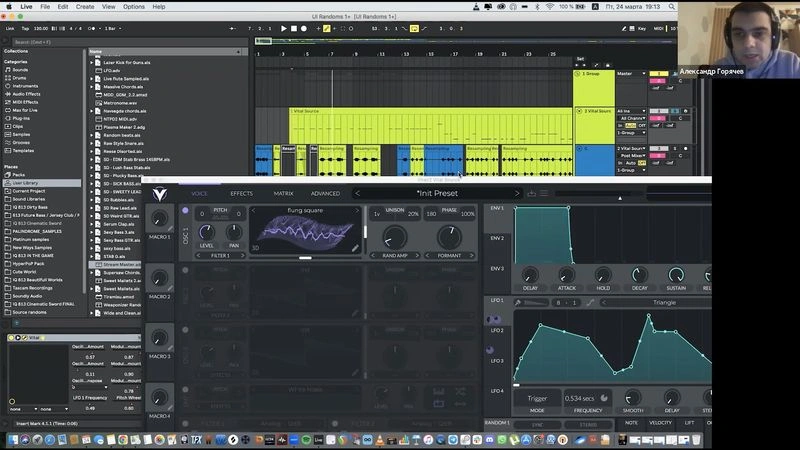Click the Vital logo icon

(x=160, y=194)
